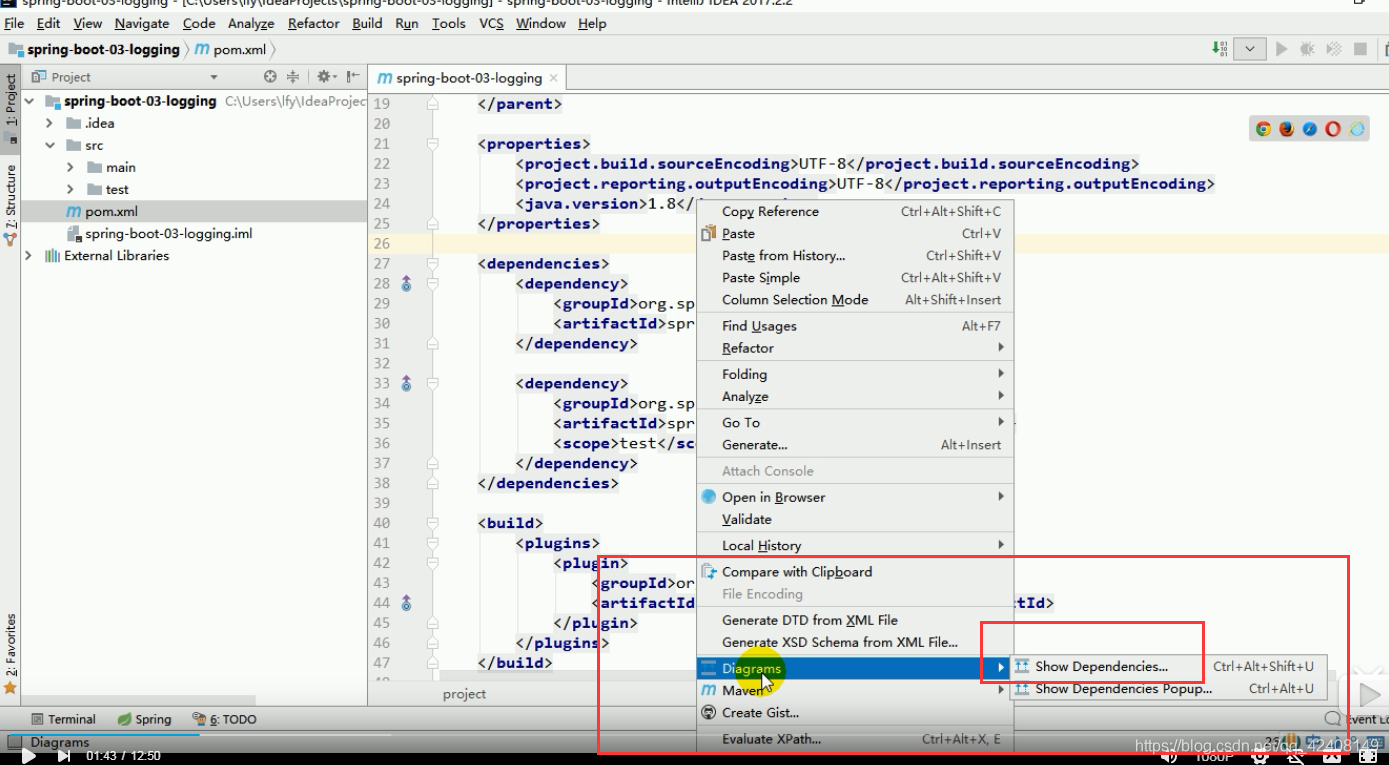Open the Terminal tool window tab
Image resolution: width=1389 pixels, height=765 pixels.
click(x=63, y=719)
